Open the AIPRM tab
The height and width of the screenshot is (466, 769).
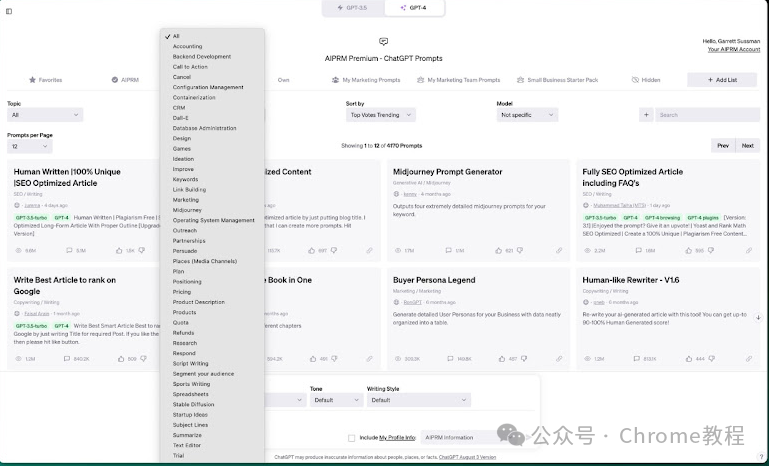125,79
